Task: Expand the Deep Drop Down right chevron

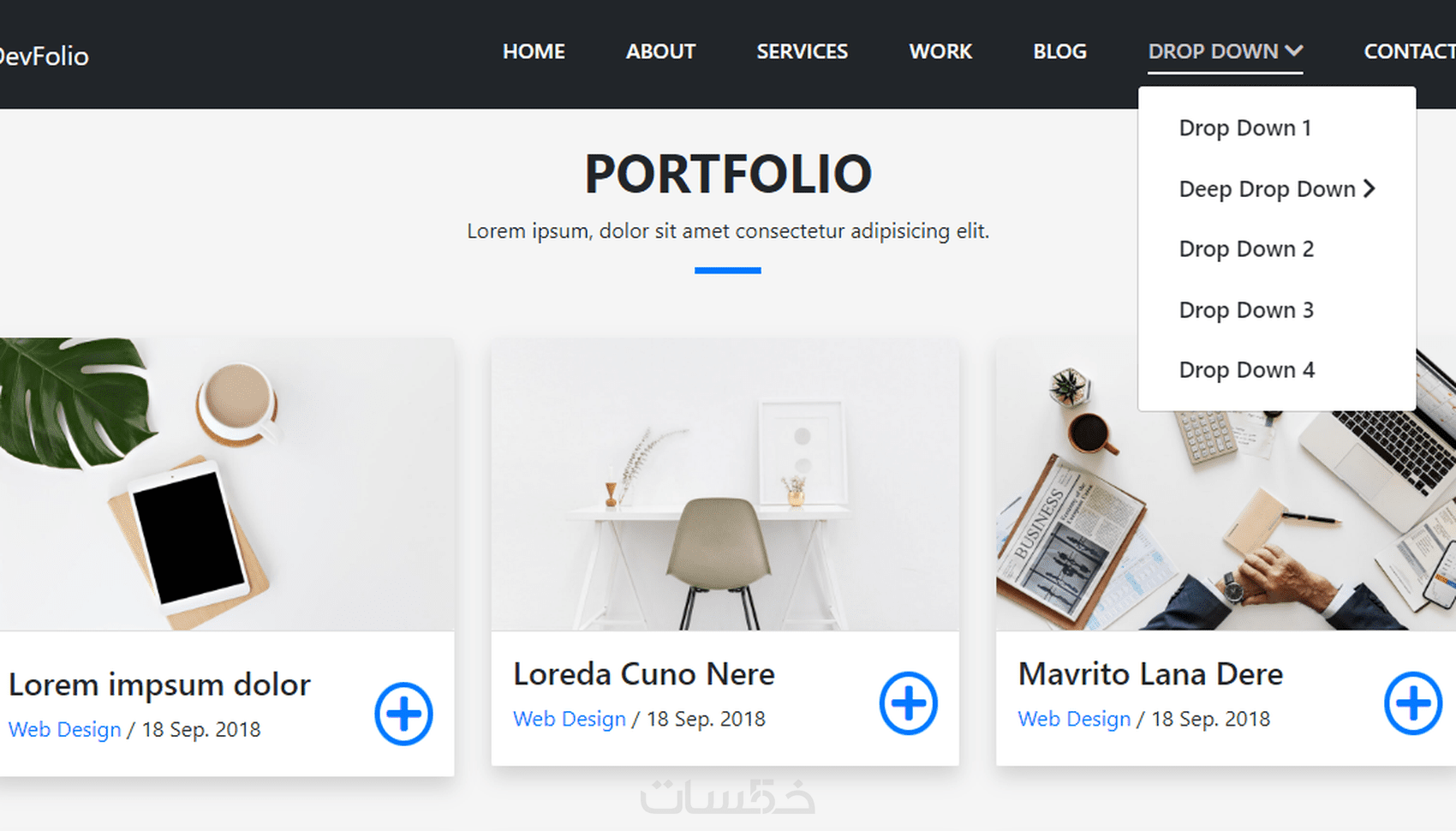Action: [x=1369, y=188]
